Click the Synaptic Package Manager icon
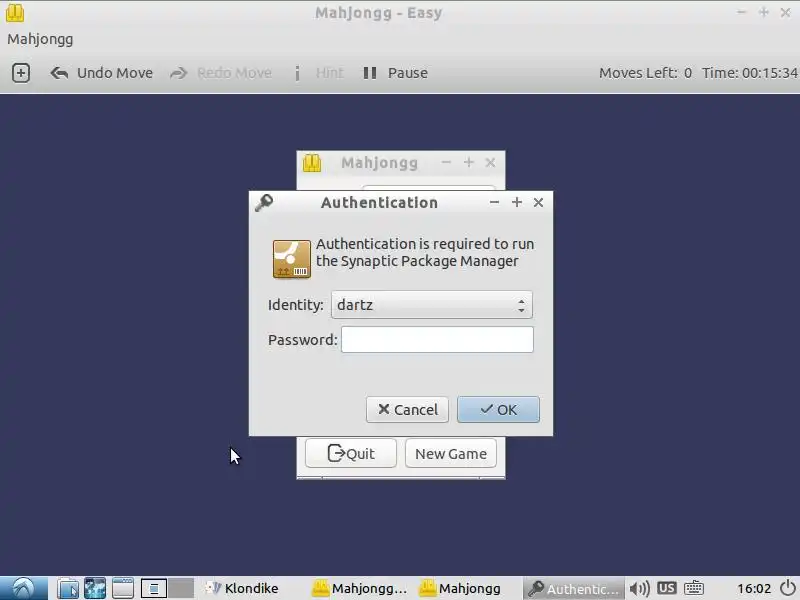This screenshot has height=600, width=800. coord(291,259)
